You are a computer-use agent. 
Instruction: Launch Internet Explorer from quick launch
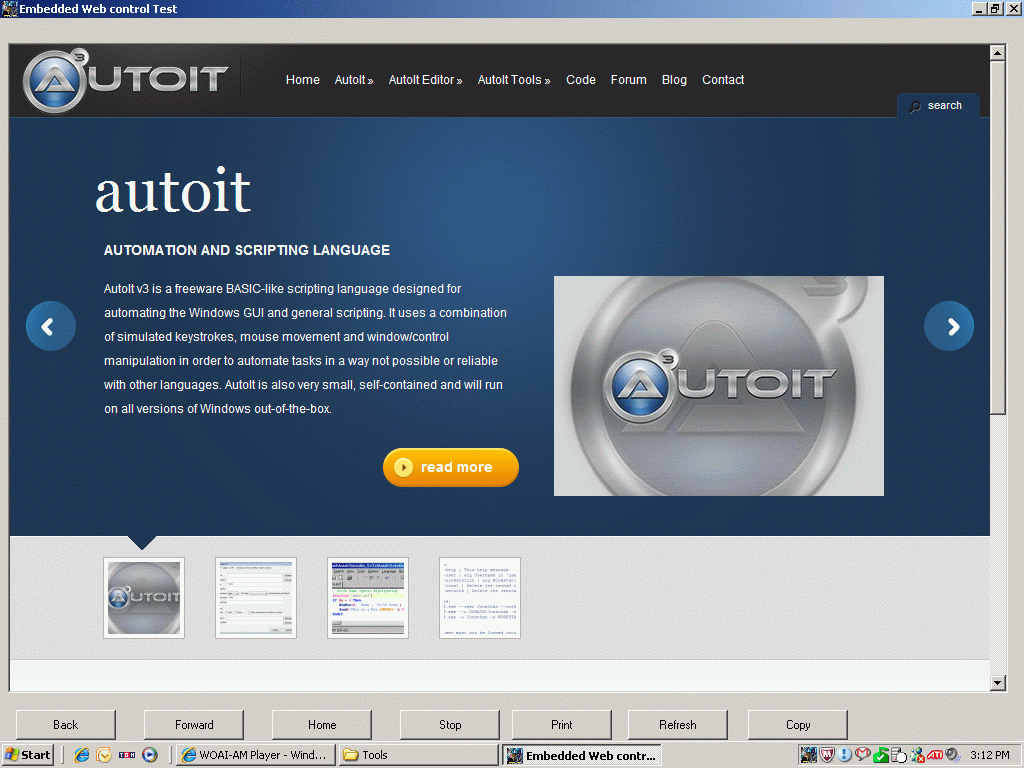point(82,755)
